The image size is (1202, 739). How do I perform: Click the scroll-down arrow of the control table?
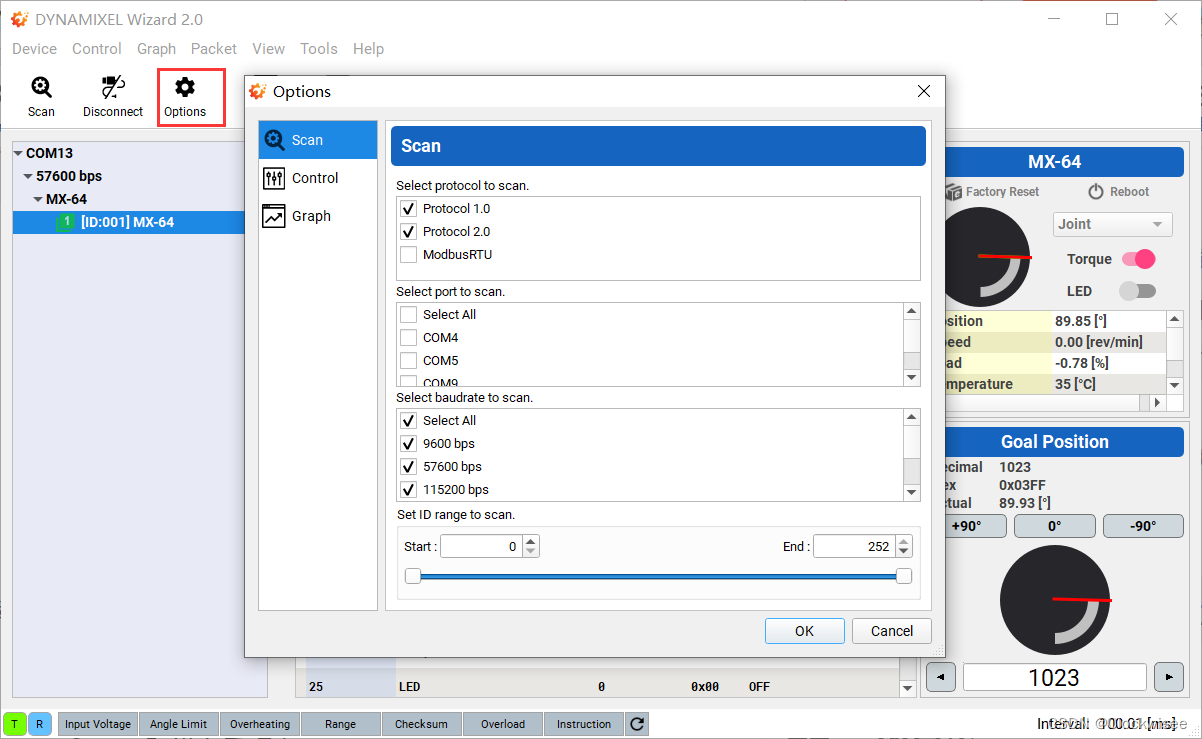[908, 688]
